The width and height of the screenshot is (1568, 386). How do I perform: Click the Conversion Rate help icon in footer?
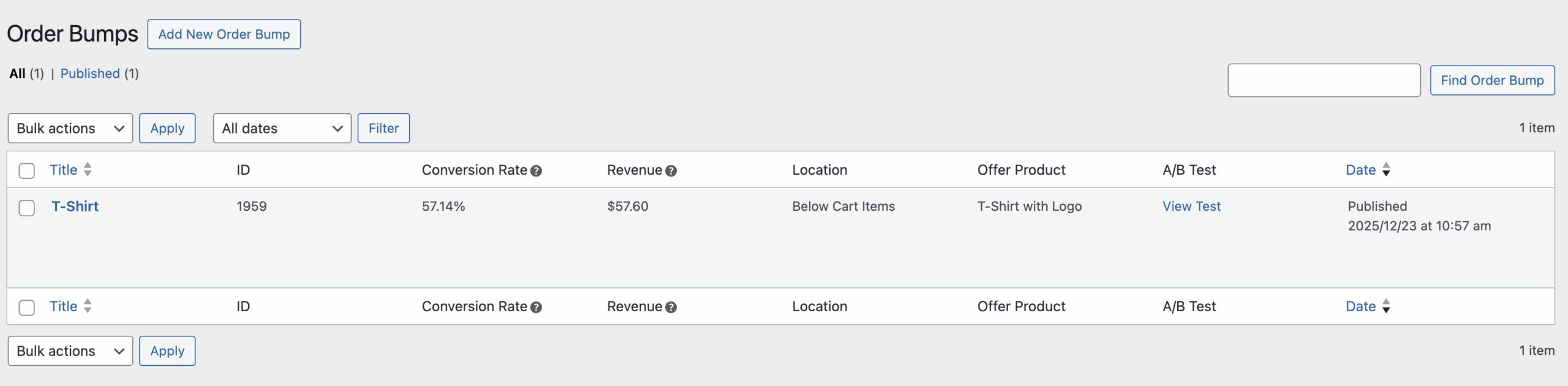[536, 307]
